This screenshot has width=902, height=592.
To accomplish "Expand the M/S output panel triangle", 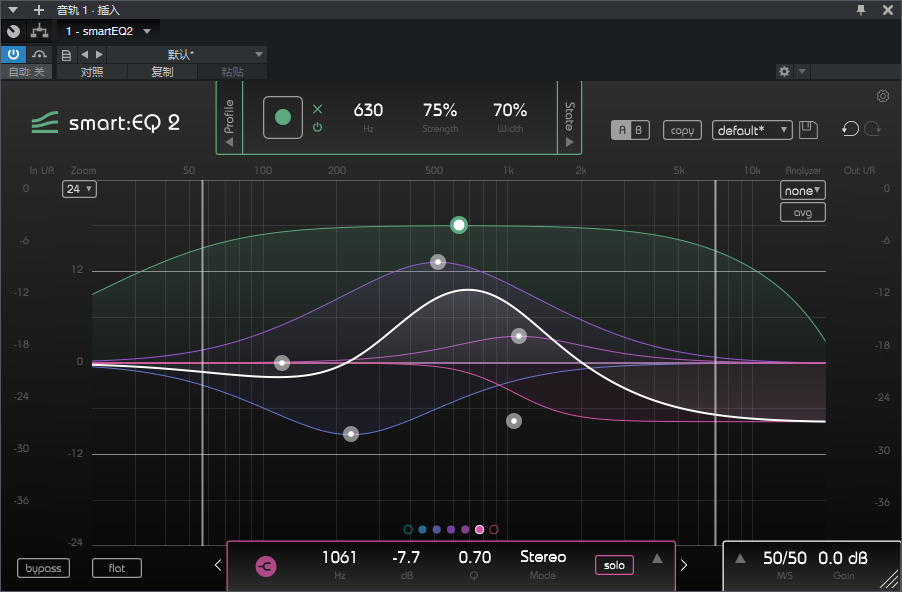I will [740, 558].
